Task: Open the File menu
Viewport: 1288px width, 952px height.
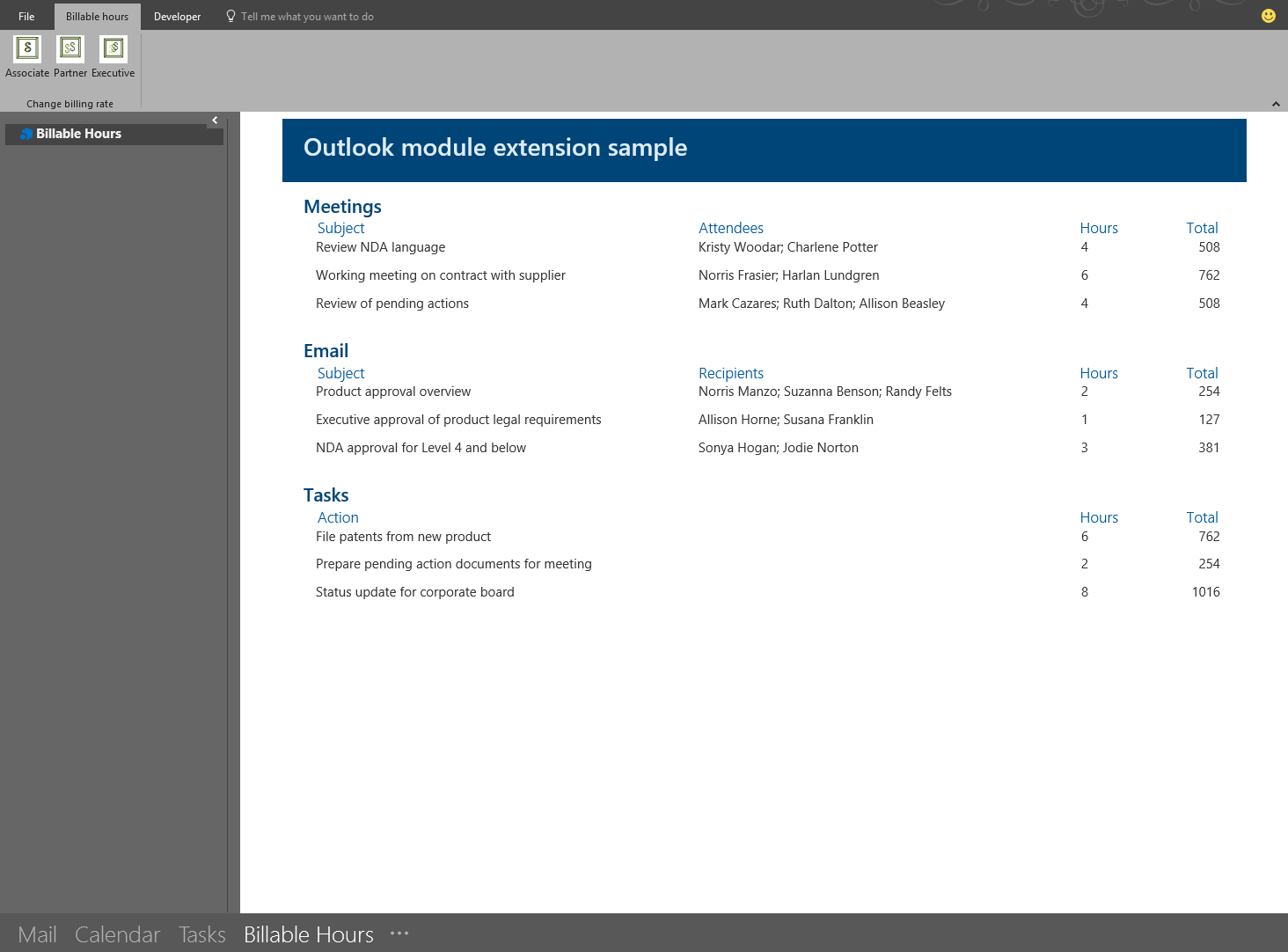Action: click(26, 17)
